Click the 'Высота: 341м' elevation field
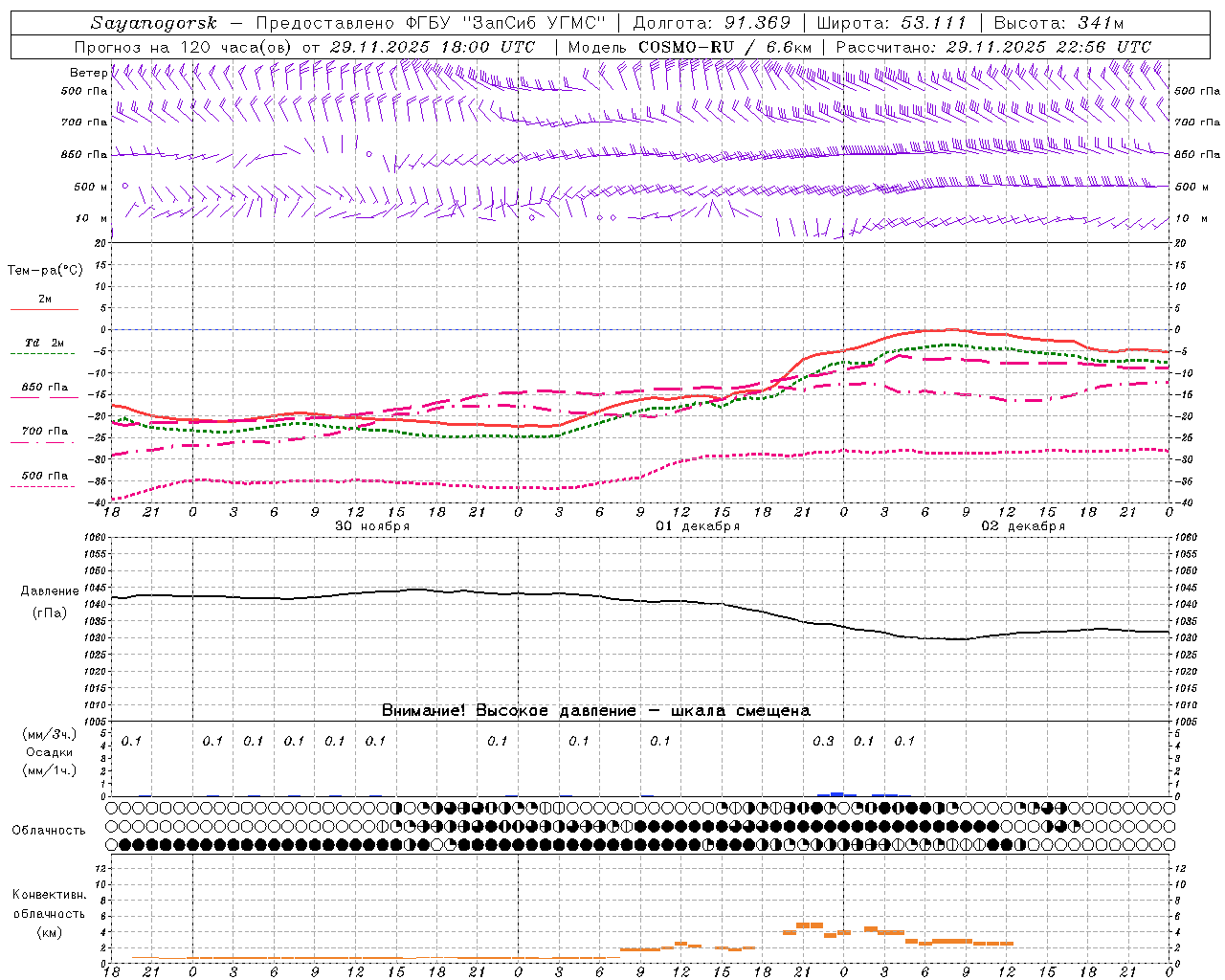1225x980 pixels. pyautogui.click(x=1058, y=23)
